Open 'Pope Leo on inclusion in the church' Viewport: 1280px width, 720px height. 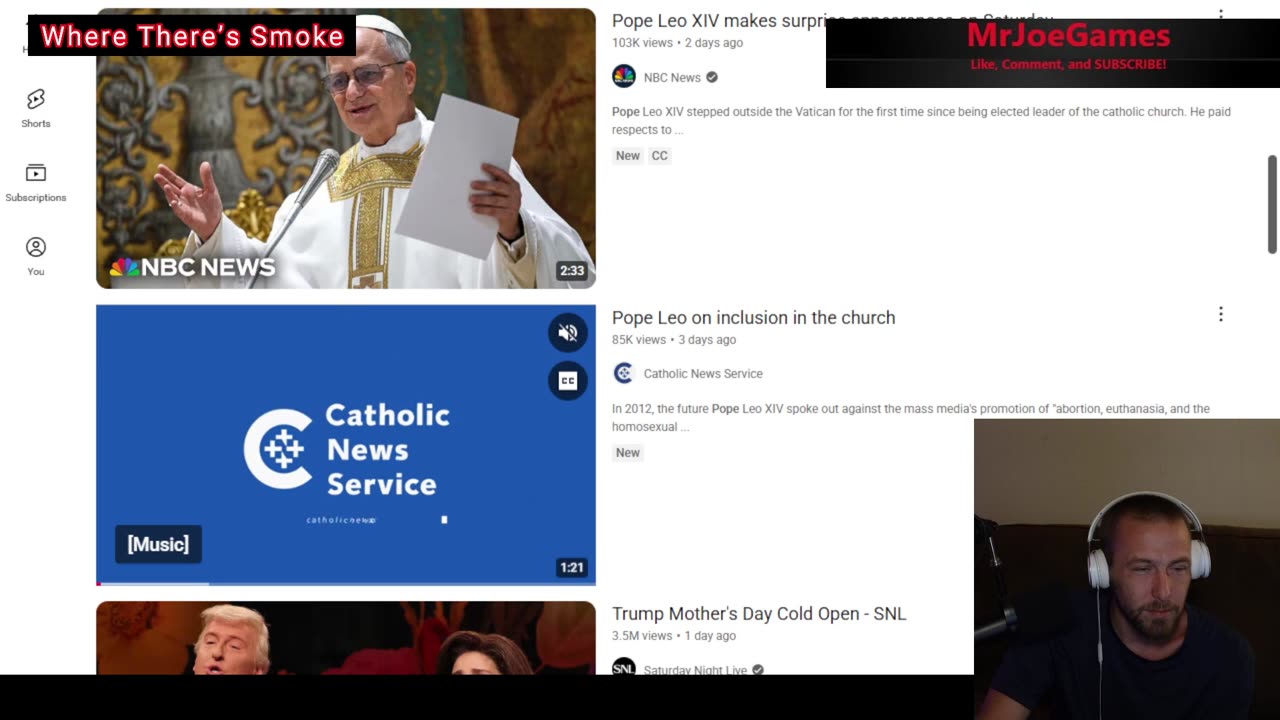[x=753, y=317]
